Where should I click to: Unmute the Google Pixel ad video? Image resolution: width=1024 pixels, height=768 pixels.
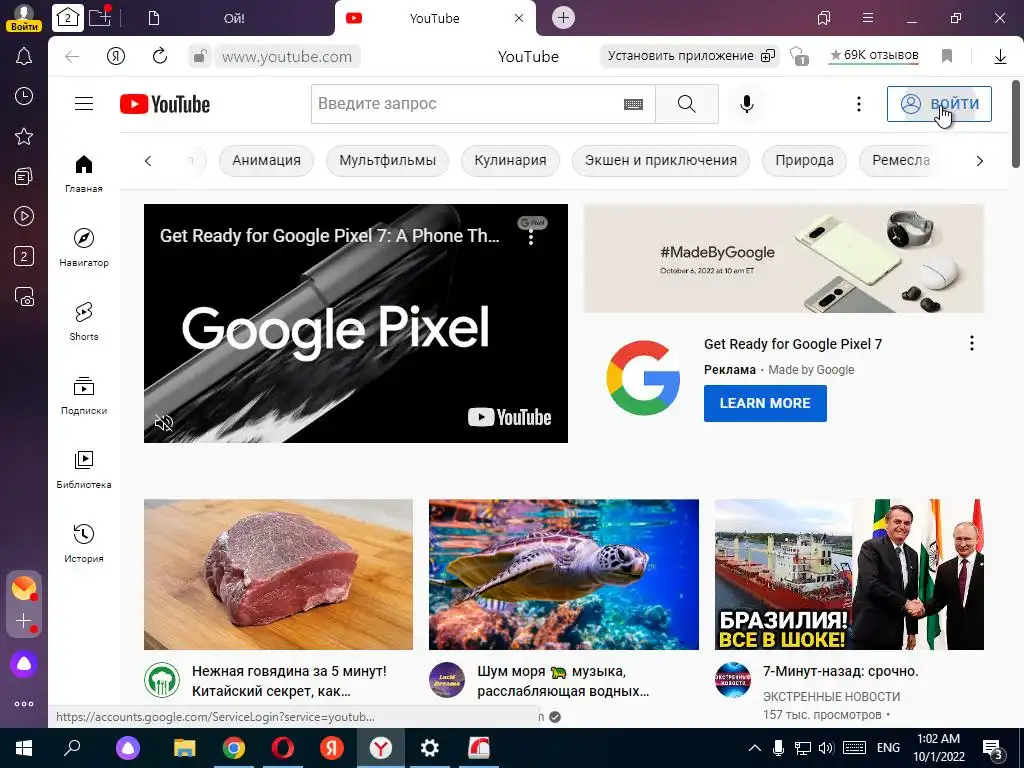[x=163, y=423]
